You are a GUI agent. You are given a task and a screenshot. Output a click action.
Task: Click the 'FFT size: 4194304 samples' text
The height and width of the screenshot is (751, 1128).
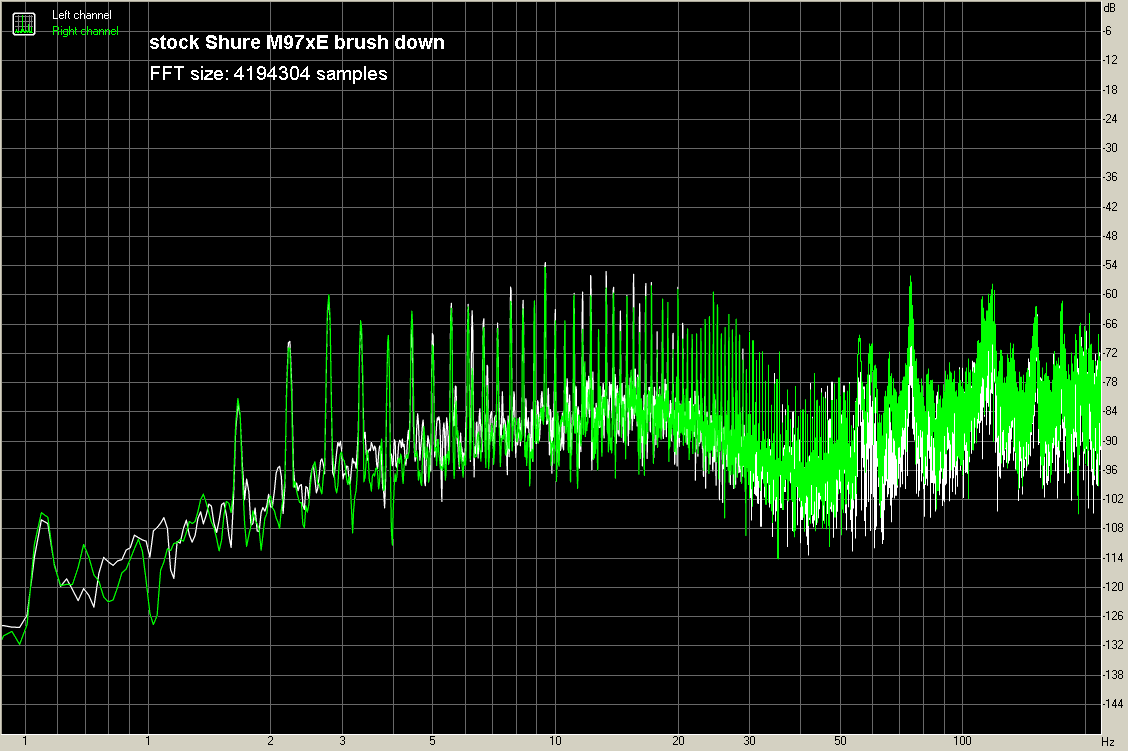point(268,73)
